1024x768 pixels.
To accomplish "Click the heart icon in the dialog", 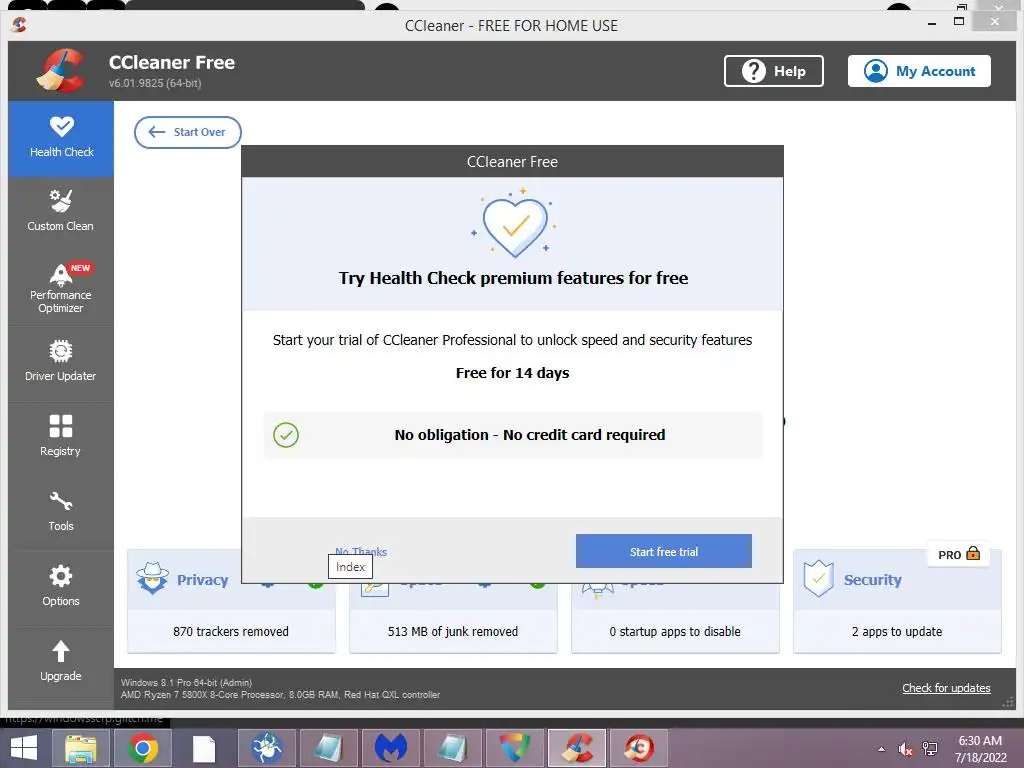I will coord(514,225).
